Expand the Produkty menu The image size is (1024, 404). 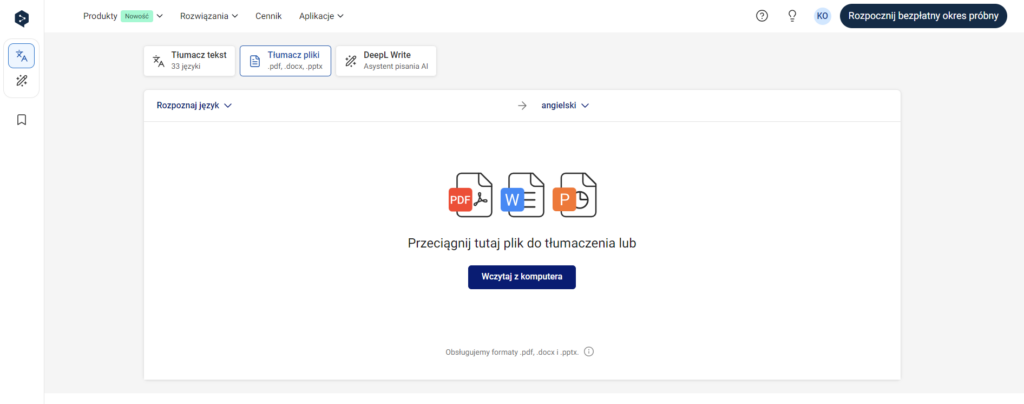tap(122, 16)
